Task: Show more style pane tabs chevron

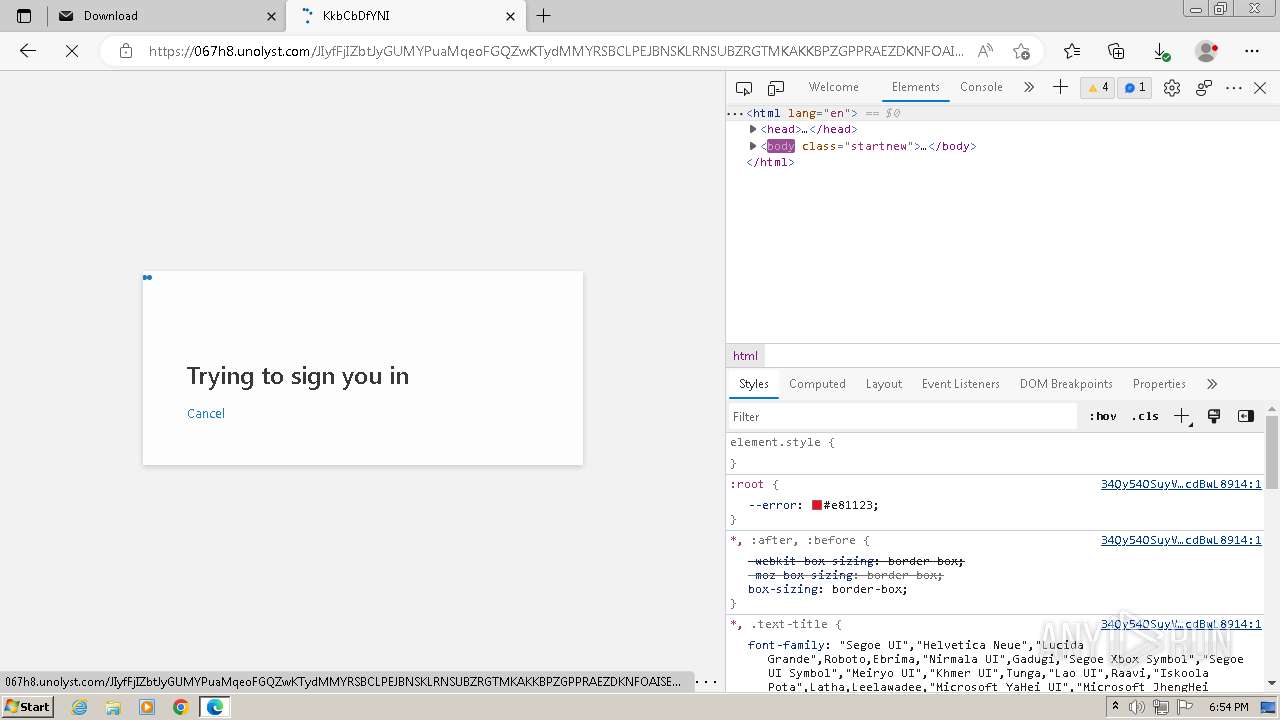Action: pyautogui.click(x=1212, y=384)
